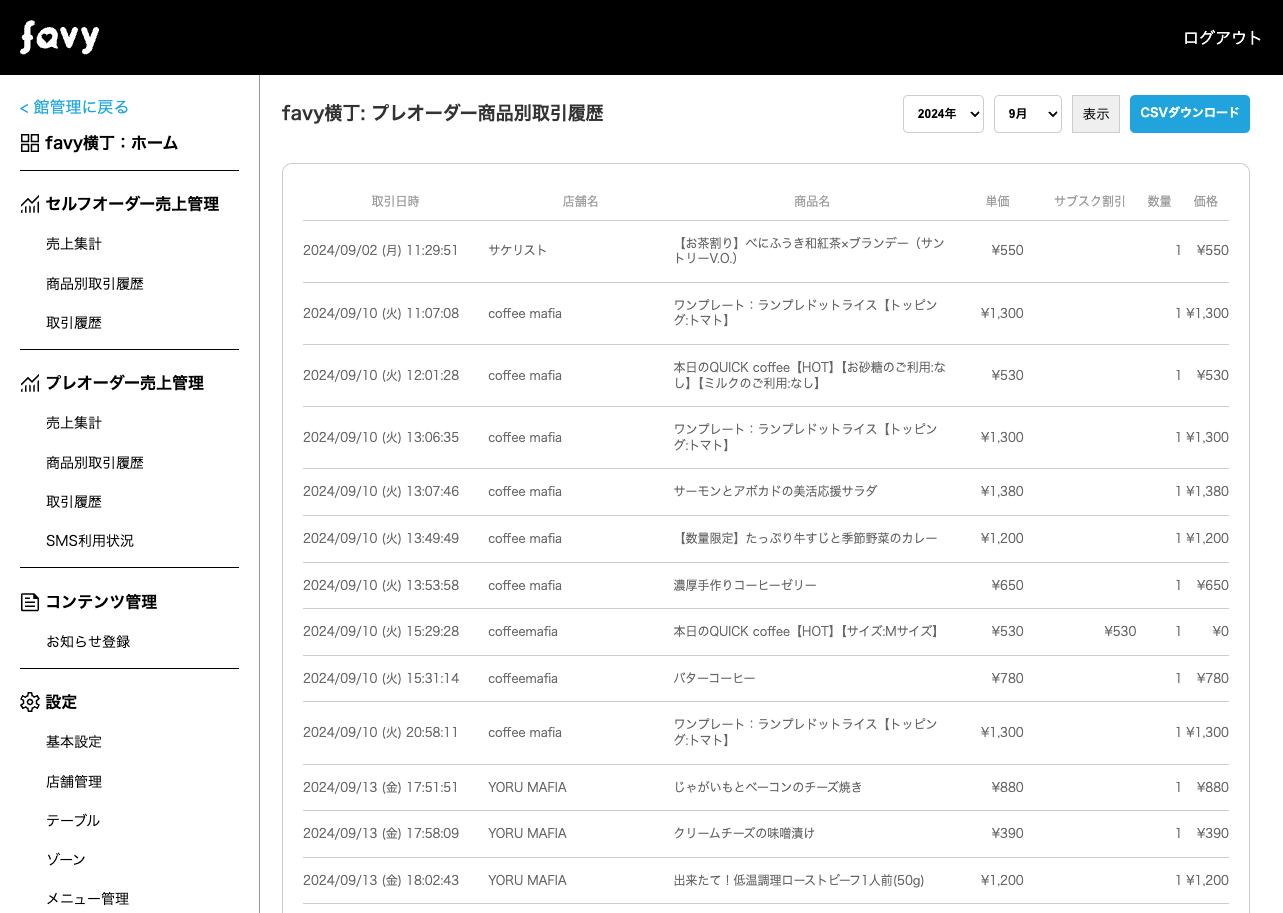
Task: Click the じゃがいもとベーコンのチーズ焼き product name
Action: (768, 787)
